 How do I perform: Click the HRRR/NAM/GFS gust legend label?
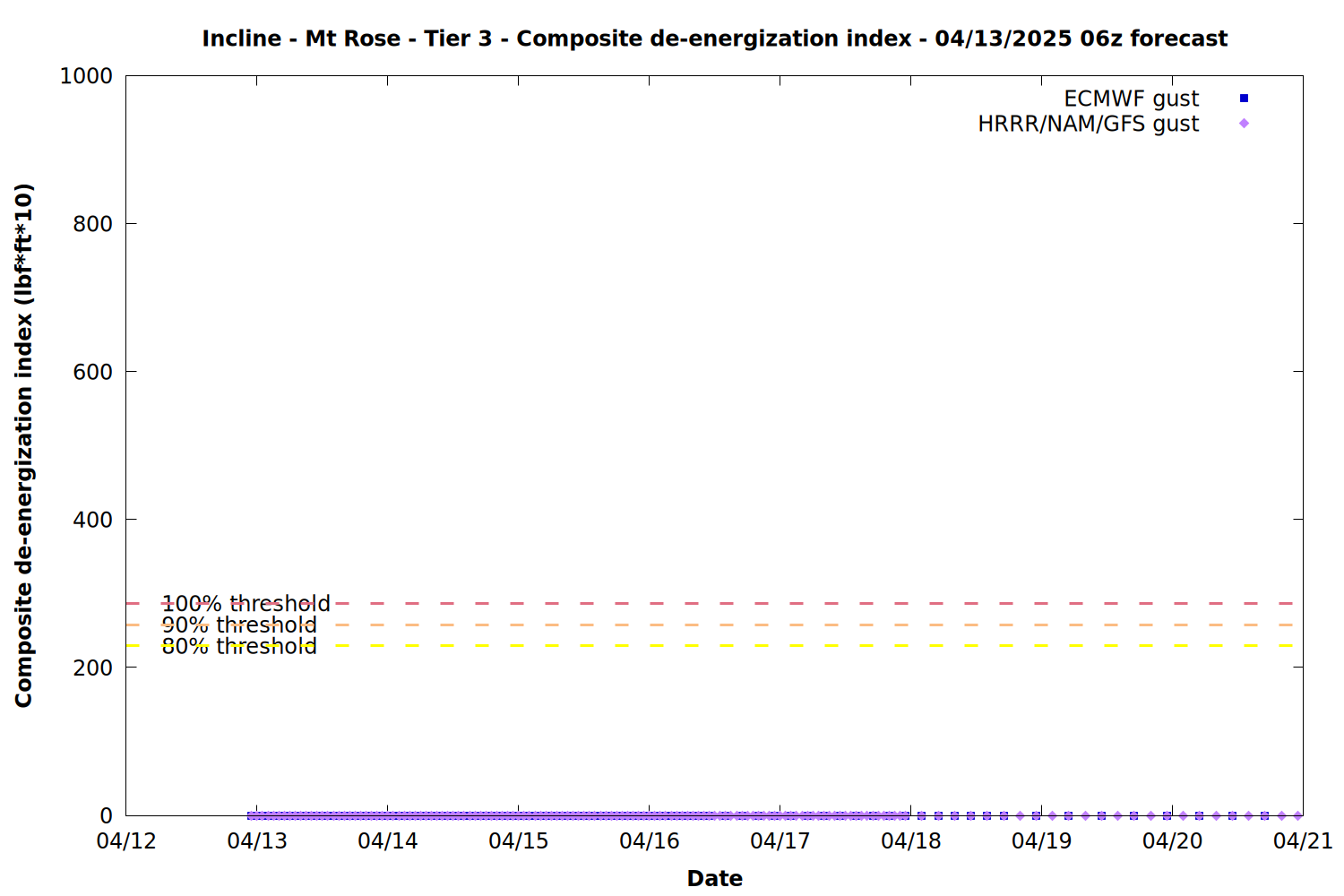point(1088,124)
